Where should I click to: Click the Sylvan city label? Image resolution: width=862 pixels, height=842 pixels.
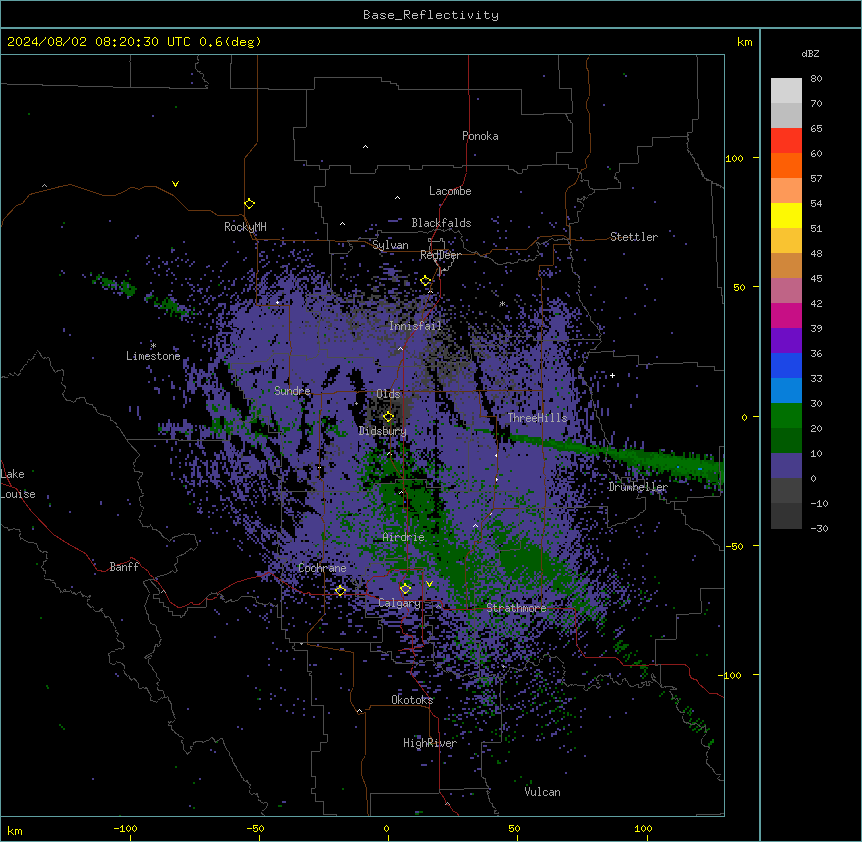(390, 245)
